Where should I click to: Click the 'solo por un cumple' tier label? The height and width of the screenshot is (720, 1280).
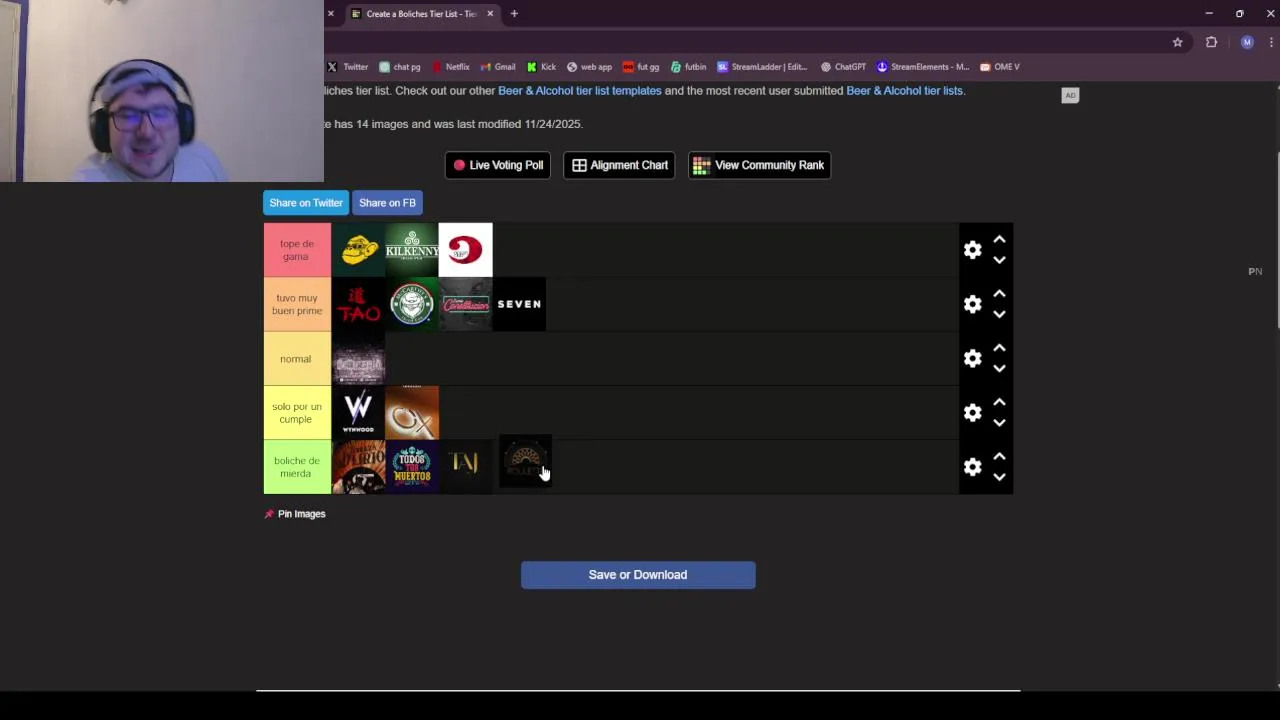[297, 412]
